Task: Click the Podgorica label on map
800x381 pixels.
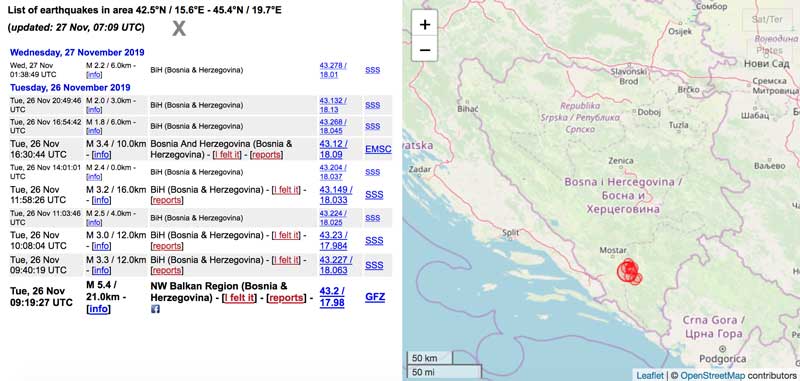Action: [722, 359]
